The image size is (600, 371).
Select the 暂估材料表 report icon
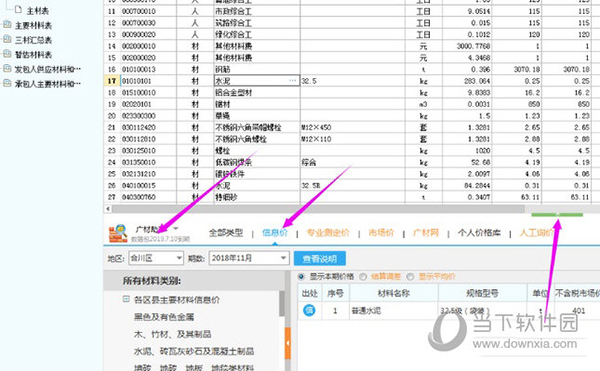(7, 54)
